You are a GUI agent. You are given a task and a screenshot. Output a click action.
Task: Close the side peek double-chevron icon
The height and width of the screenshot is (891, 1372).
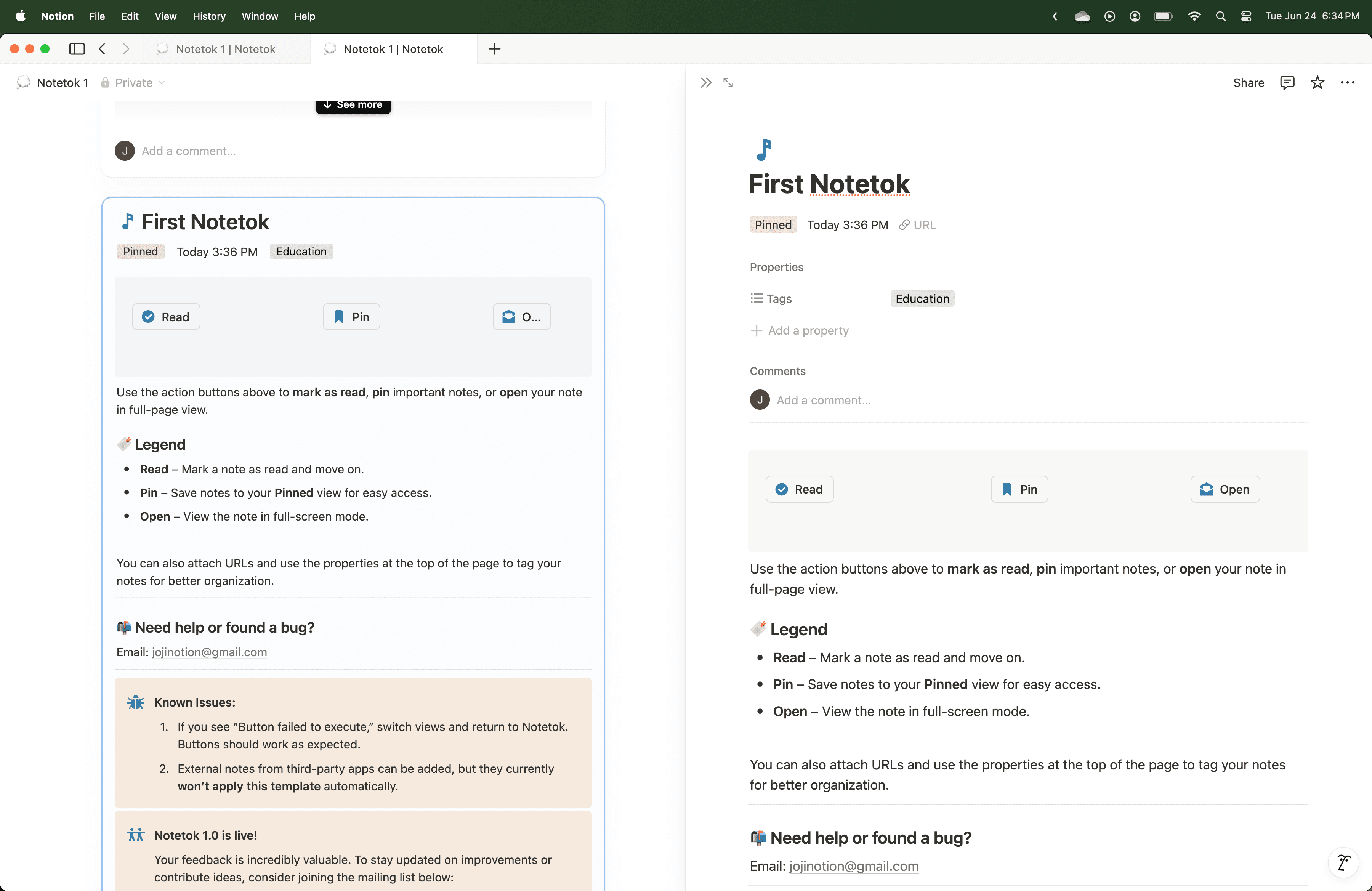[x=705, y=82]
